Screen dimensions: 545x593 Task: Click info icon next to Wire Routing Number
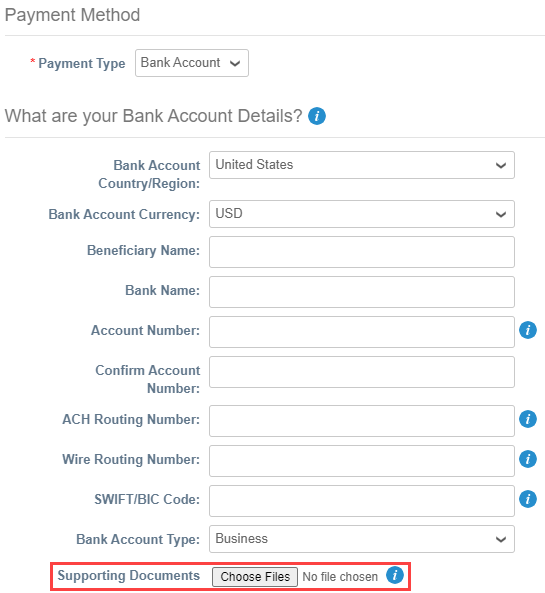pos(528,459)
